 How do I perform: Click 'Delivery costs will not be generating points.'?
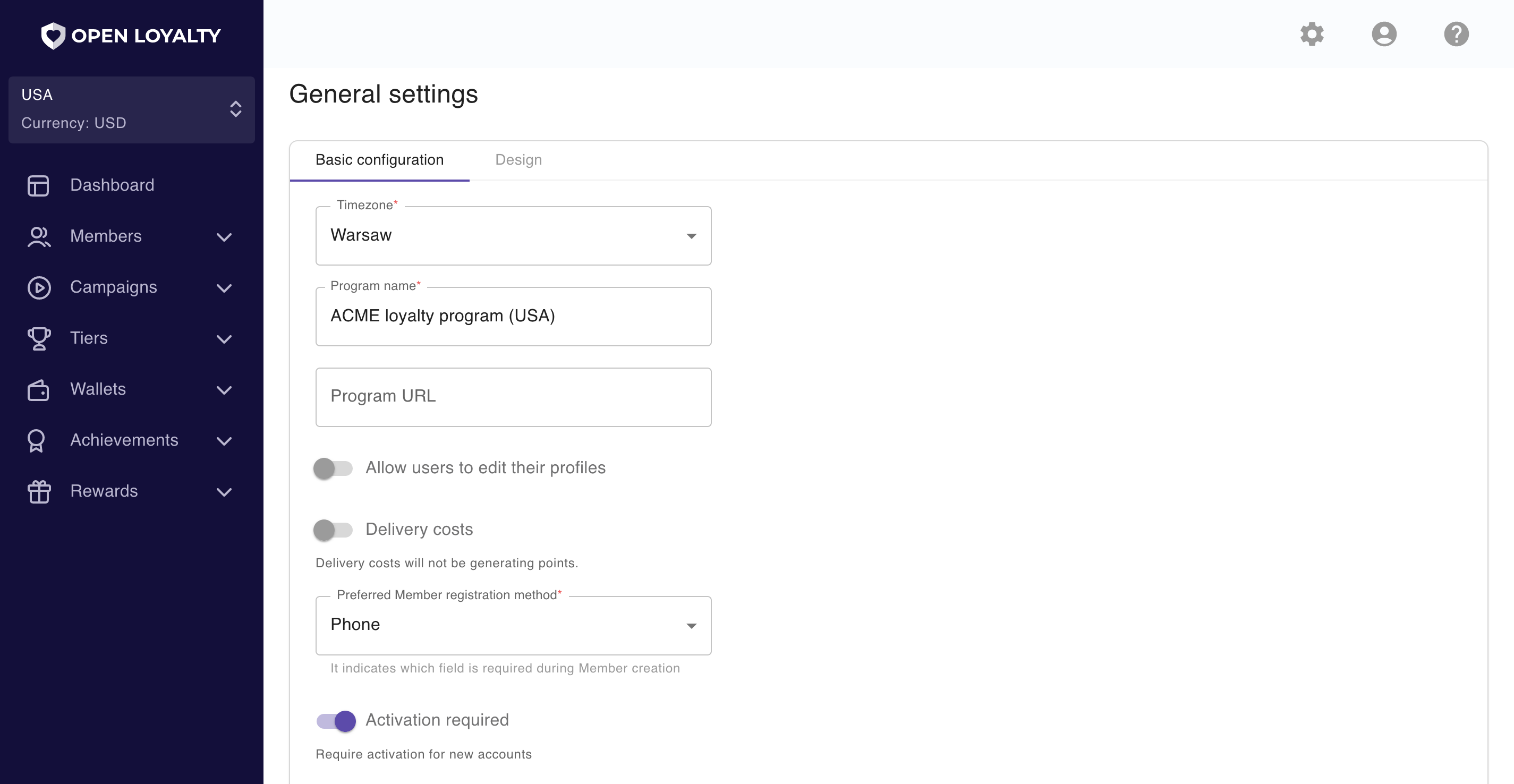(x=447, y=563)
